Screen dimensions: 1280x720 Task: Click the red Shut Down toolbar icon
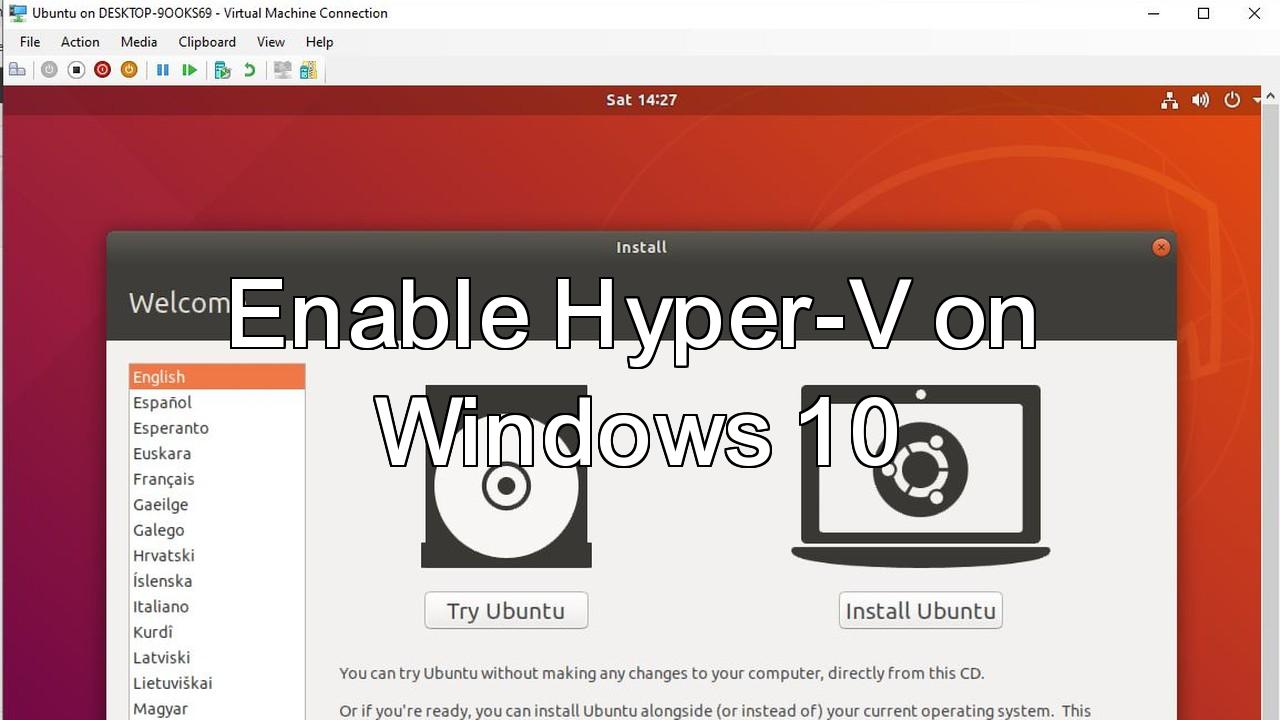coord(102,70)
